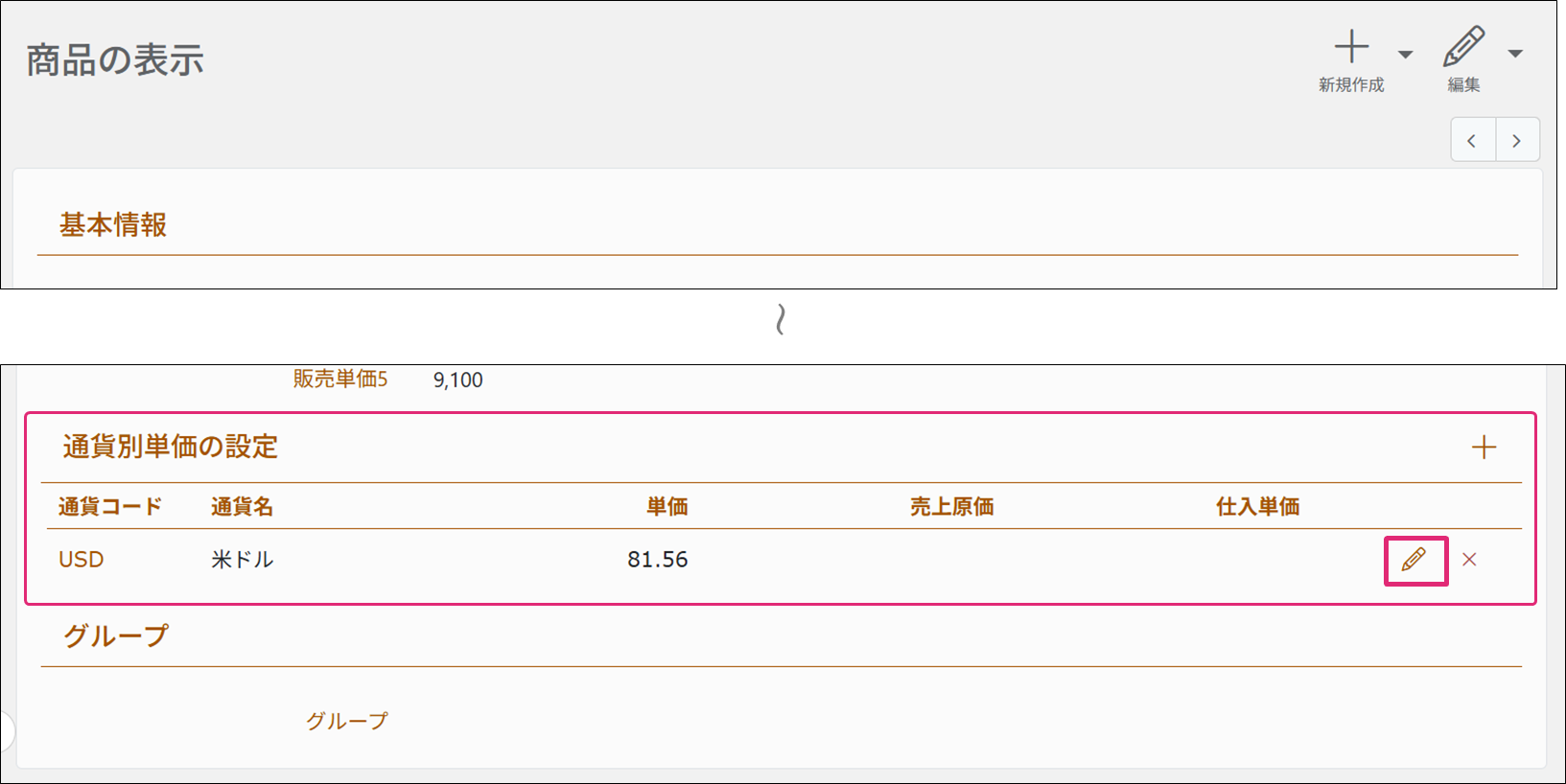Delete the USD currency price row
Screen dimensions: 1566x784
(x=1469, y=560)
